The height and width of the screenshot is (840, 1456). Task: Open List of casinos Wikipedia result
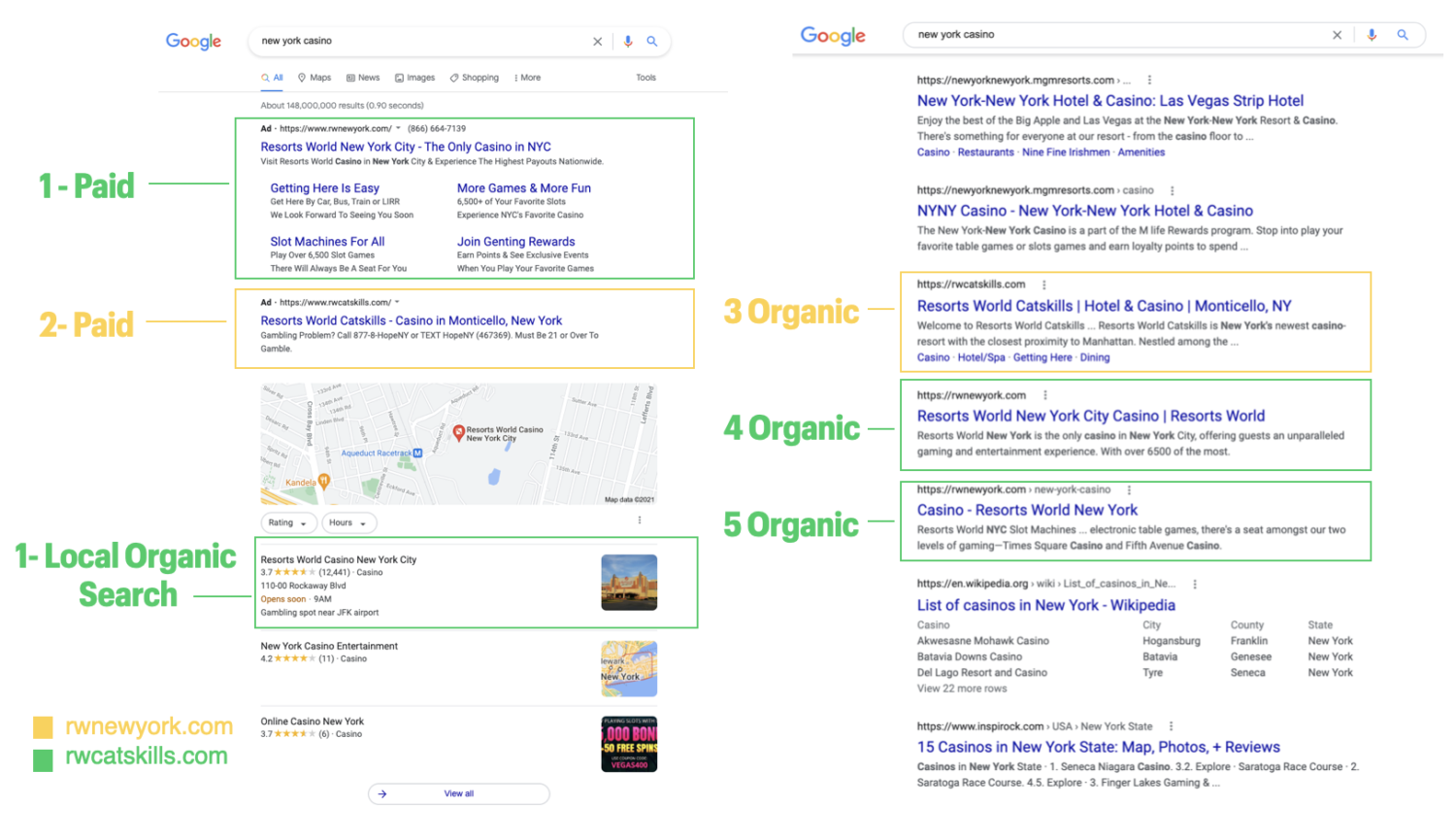click(x=1046, y=605)
